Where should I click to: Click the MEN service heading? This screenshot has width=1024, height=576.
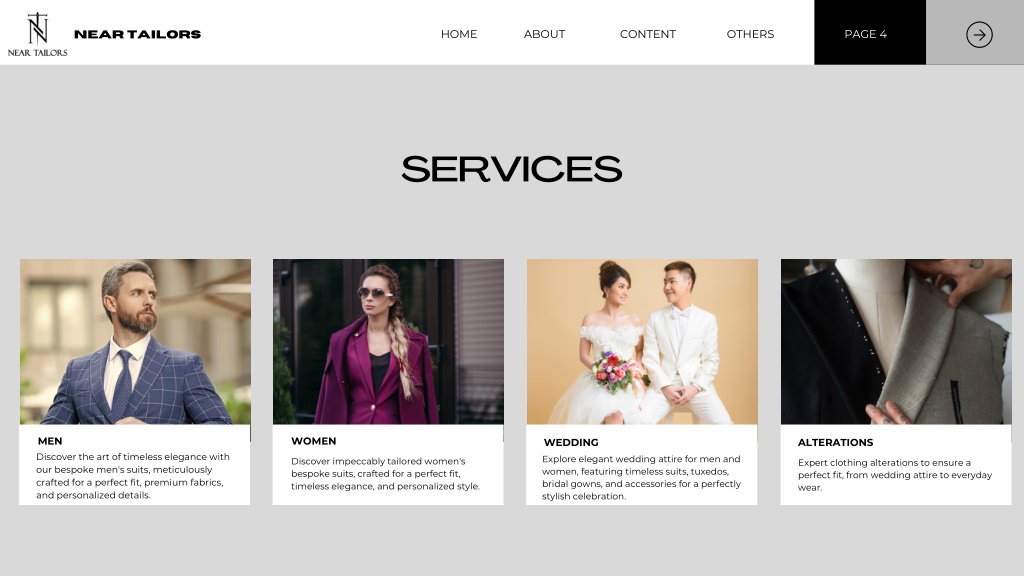[50, 441]
